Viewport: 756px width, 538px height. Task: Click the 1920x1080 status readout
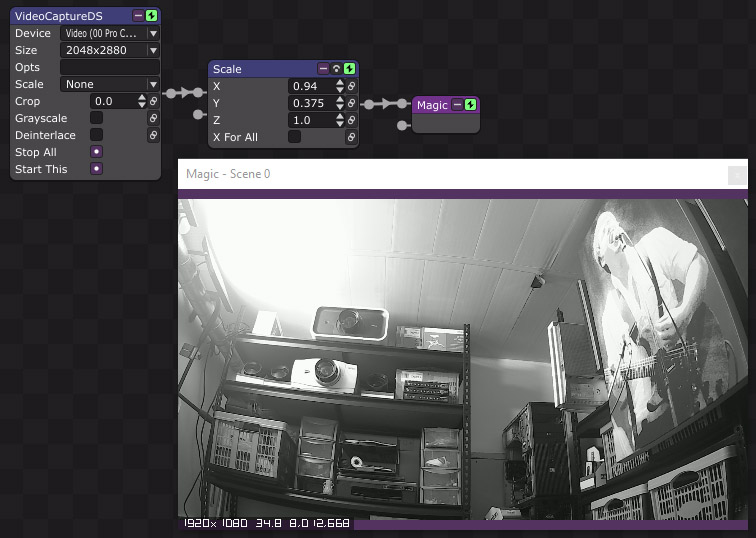coord(216,523)
